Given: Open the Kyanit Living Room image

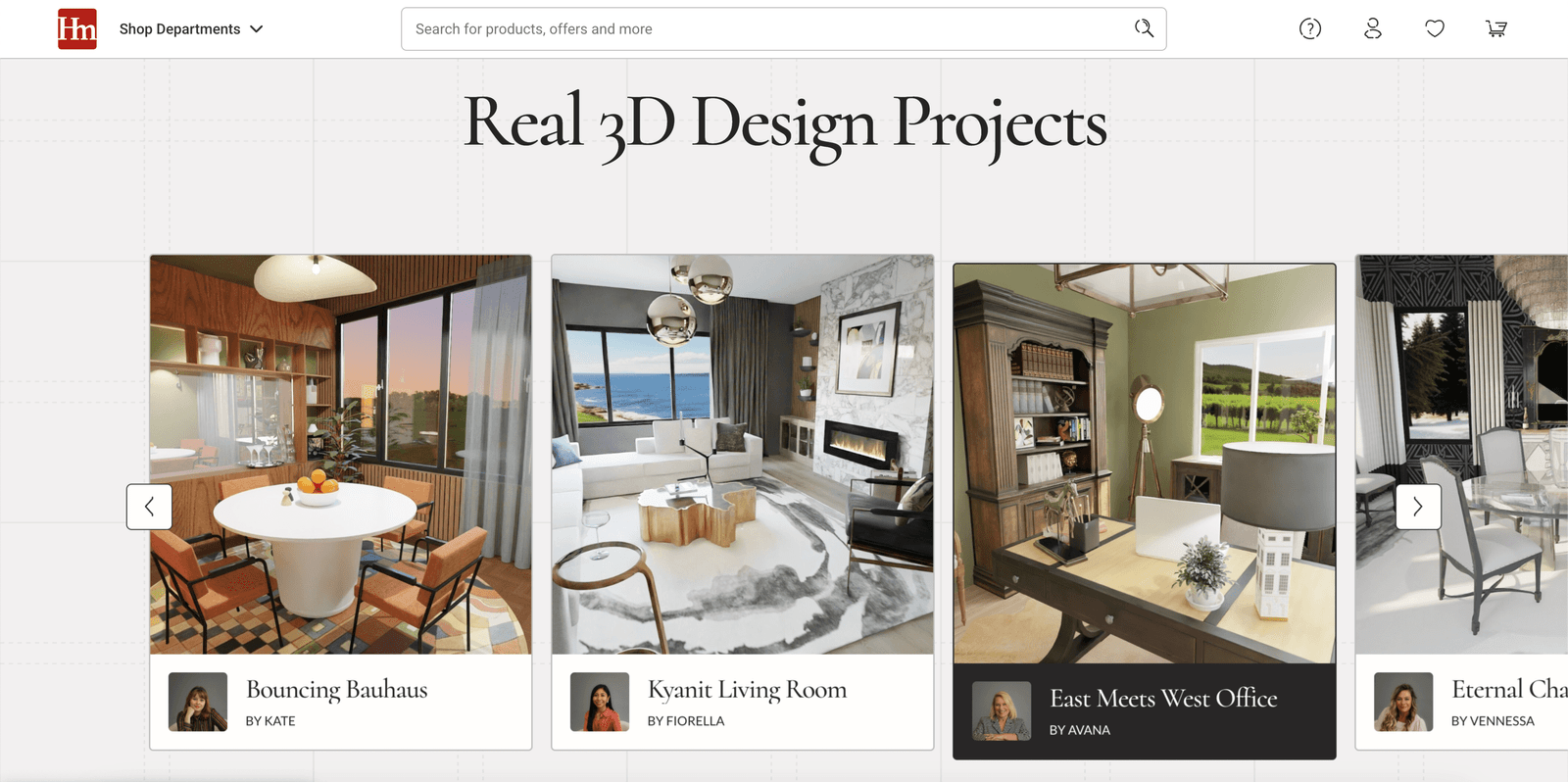Looking at the screenshot, I should click(x=743, y=455).
